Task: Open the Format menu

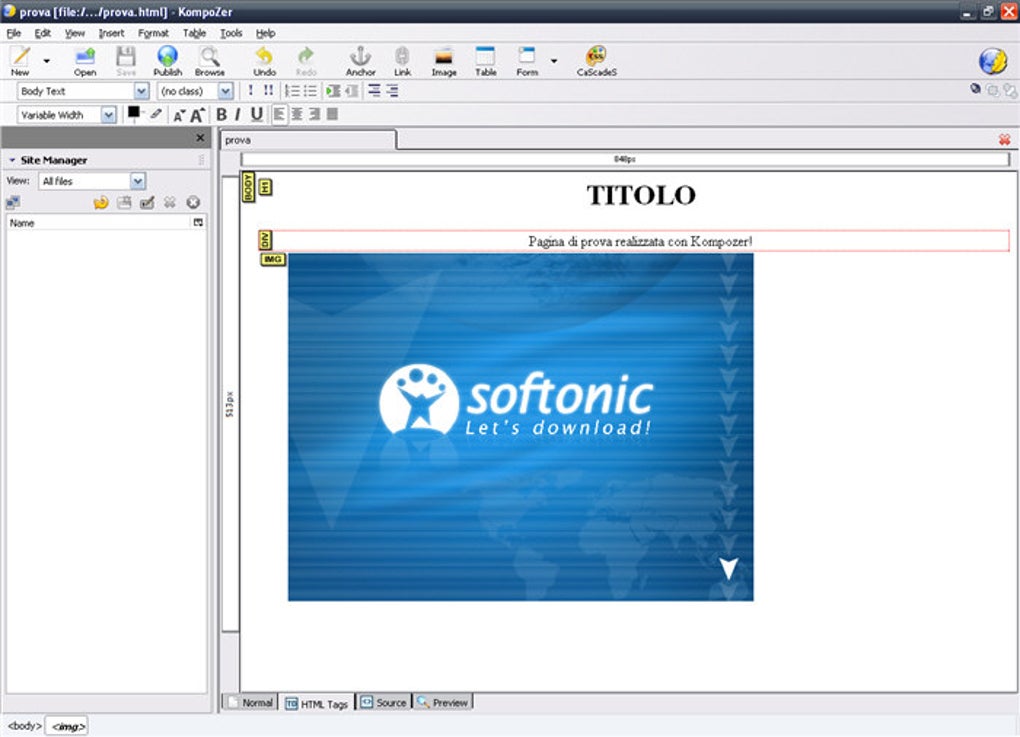Action: pyautogui.click(x=153, y=33)
